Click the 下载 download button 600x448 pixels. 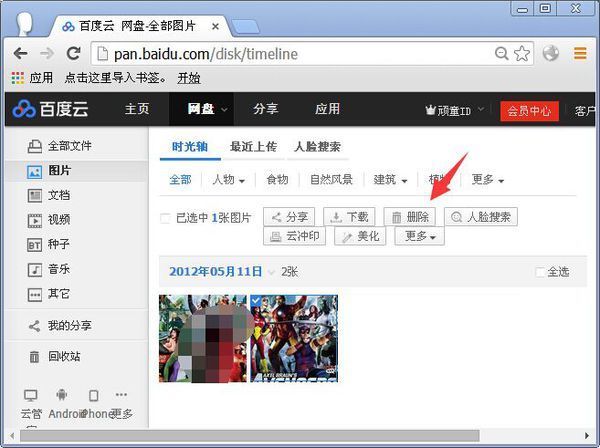(x=349, y=217)
